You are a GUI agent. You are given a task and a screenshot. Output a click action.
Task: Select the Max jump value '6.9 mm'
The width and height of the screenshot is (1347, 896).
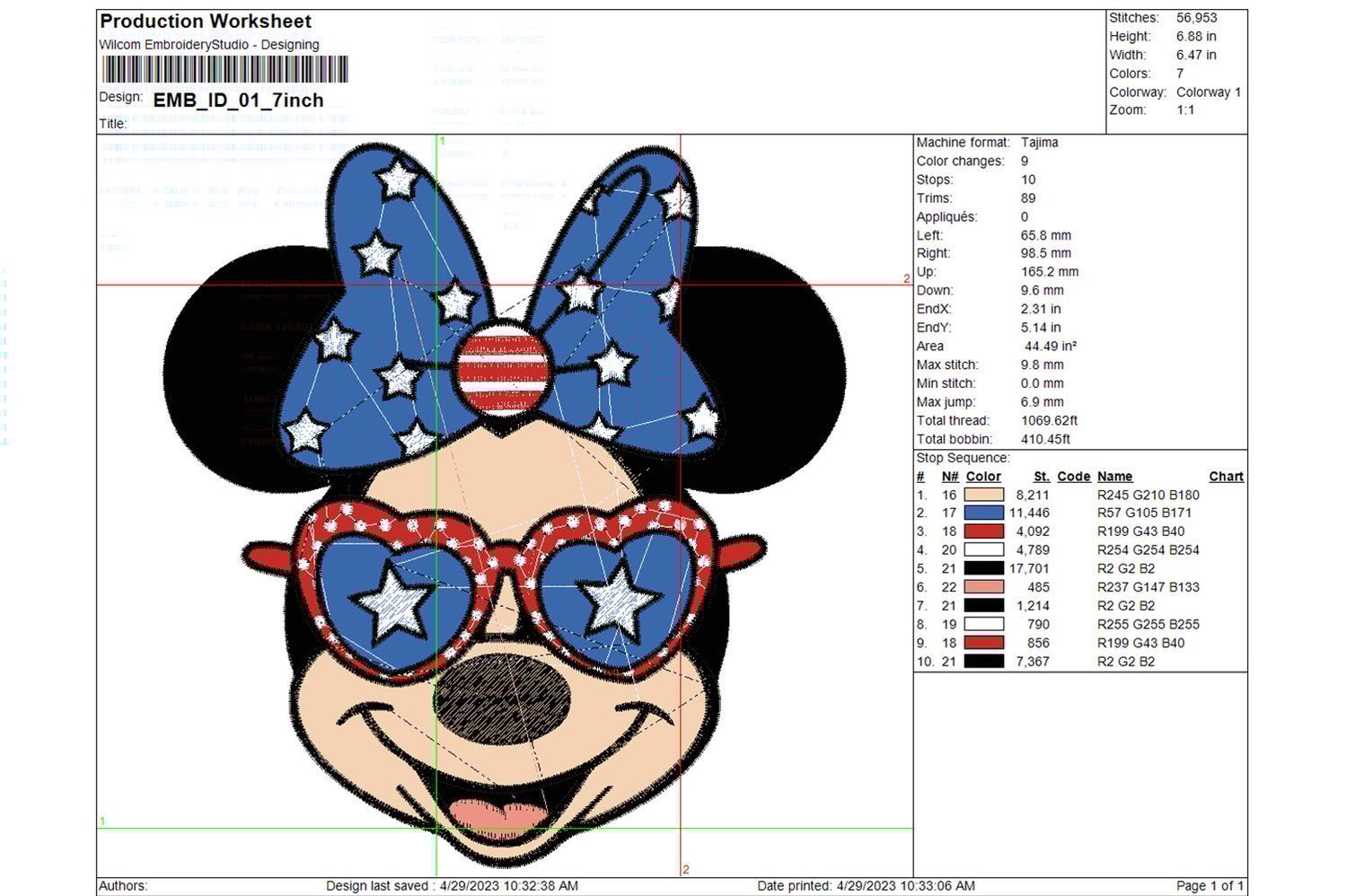(1043, 402)
